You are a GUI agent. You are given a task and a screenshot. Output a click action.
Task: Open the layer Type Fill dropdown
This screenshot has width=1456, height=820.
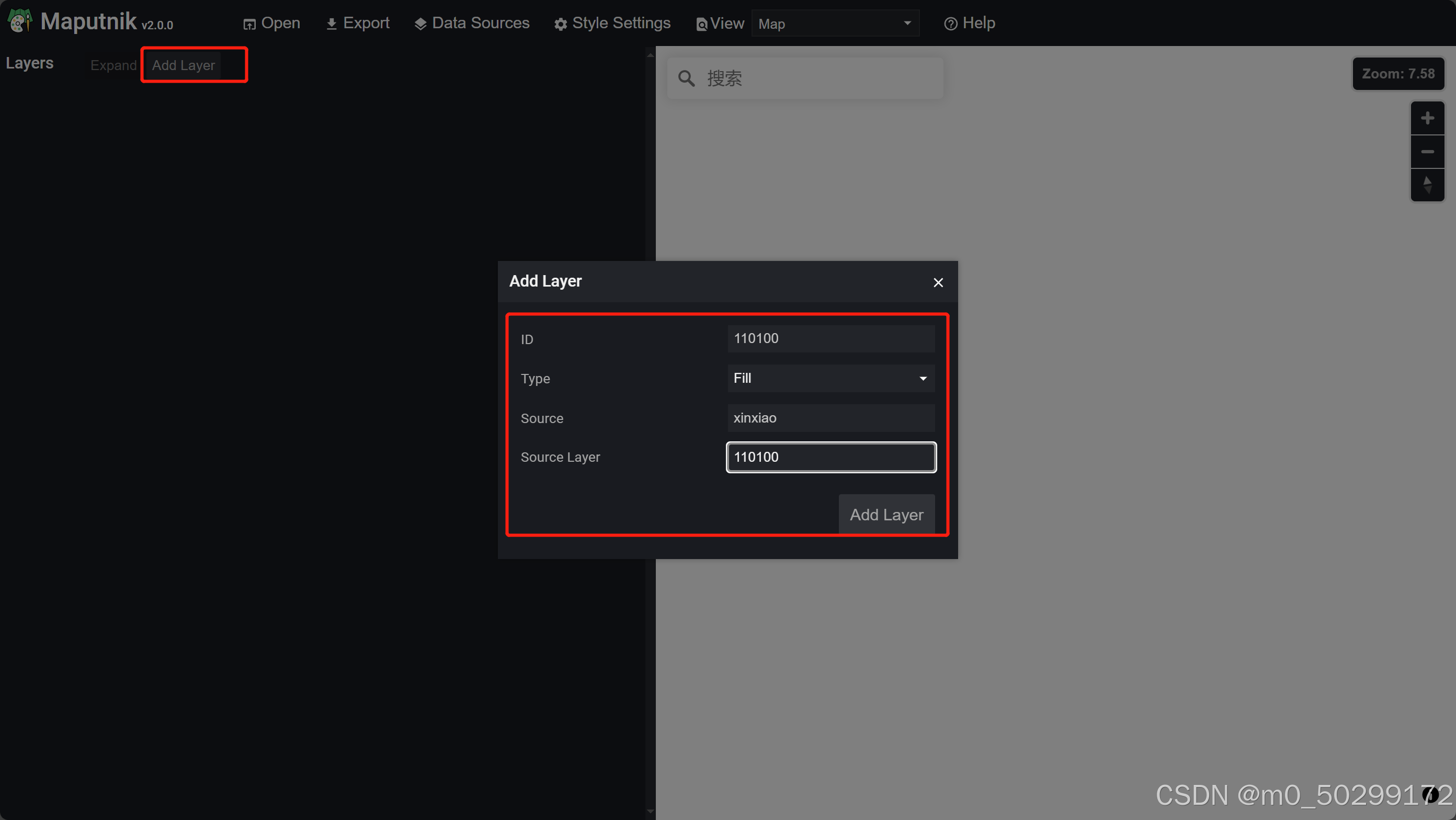831,378
